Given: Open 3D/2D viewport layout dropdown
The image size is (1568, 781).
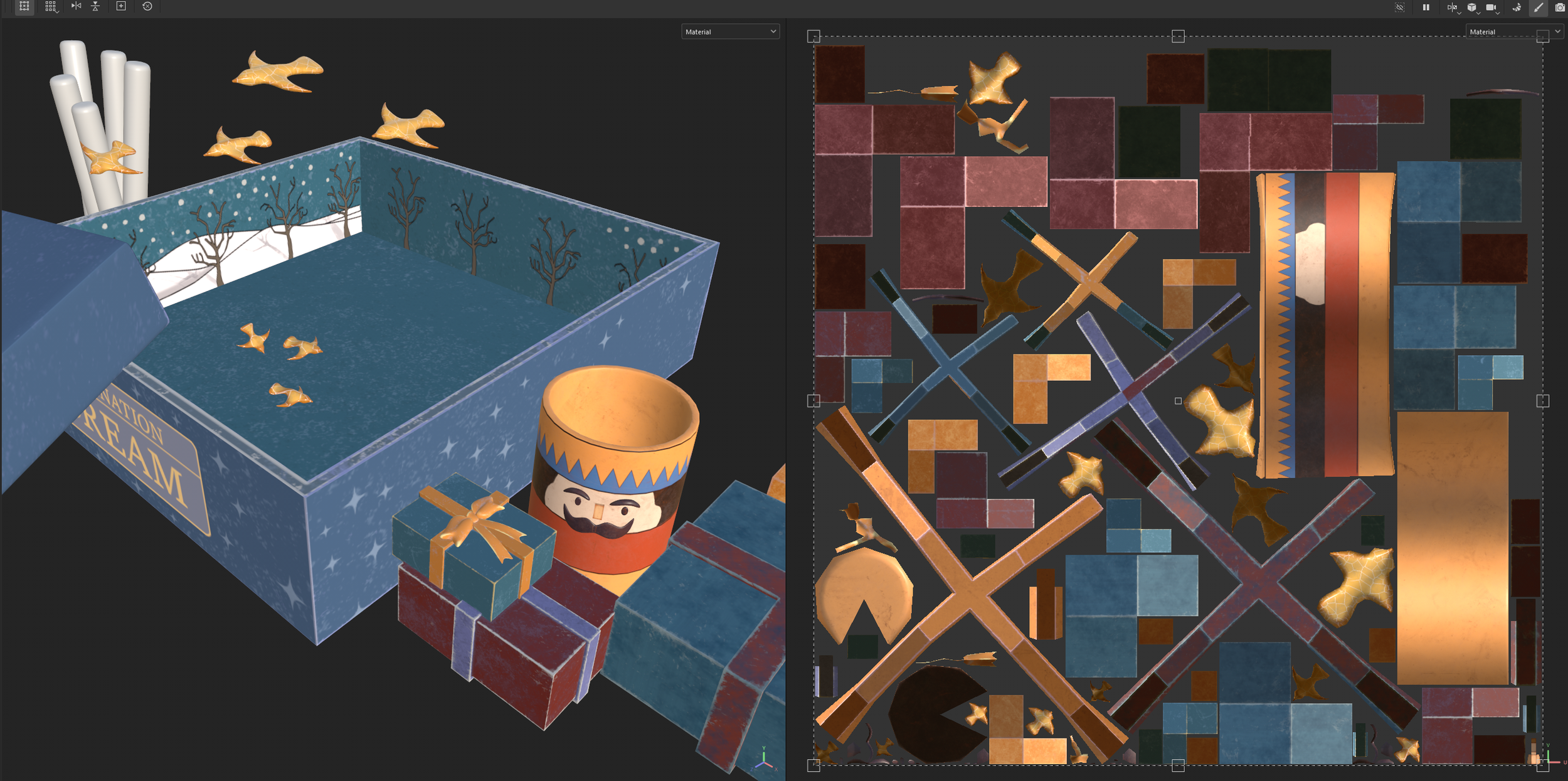Looking at the screenshot, I should [1452, 8].
